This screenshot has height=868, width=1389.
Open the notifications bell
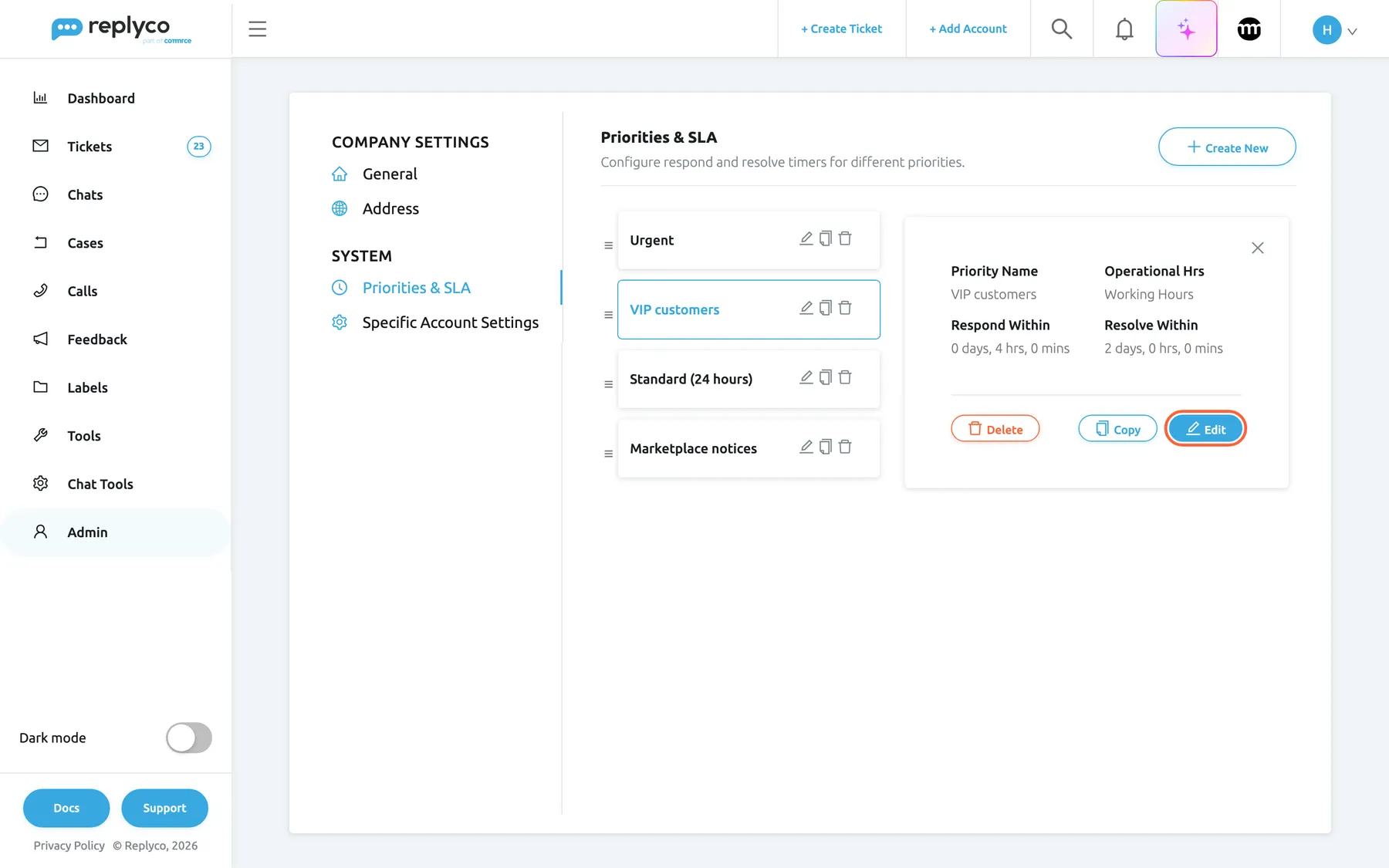[1124, 29]
